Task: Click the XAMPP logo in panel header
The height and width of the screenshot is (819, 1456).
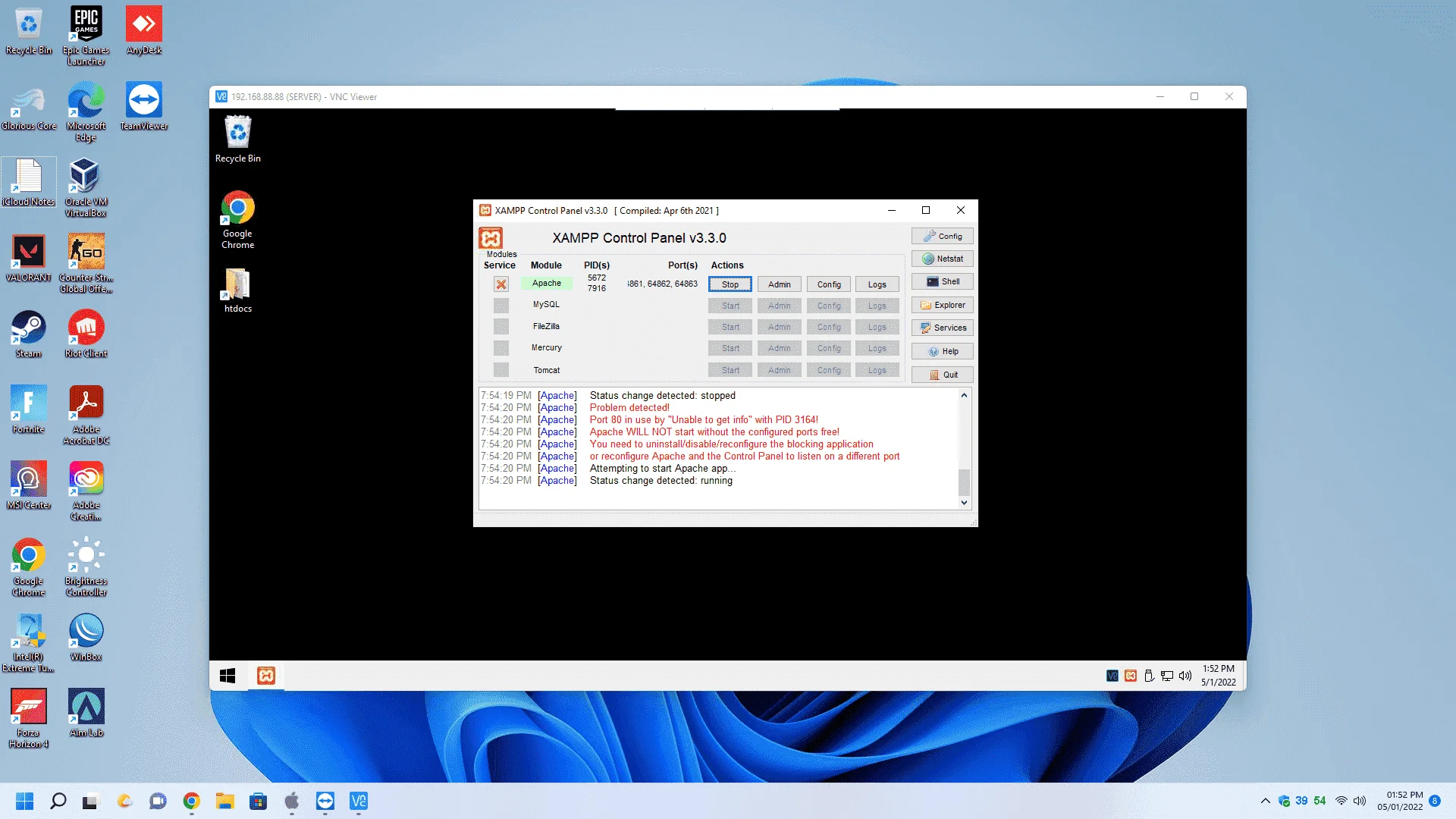Action: pos(491,238)
